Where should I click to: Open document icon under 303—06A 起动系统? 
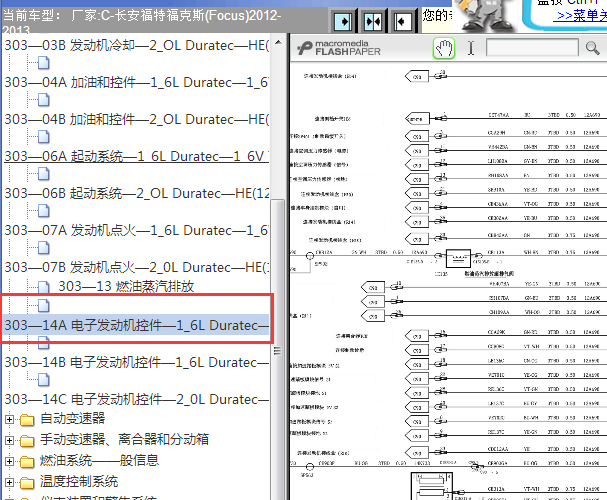point(43,174)
